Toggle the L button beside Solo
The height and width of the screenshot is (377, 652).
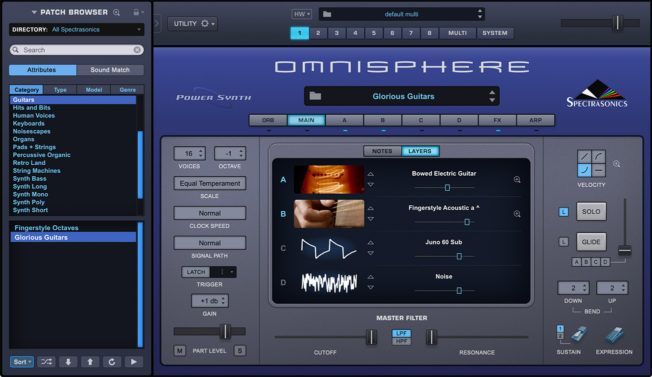pos(563,212)
